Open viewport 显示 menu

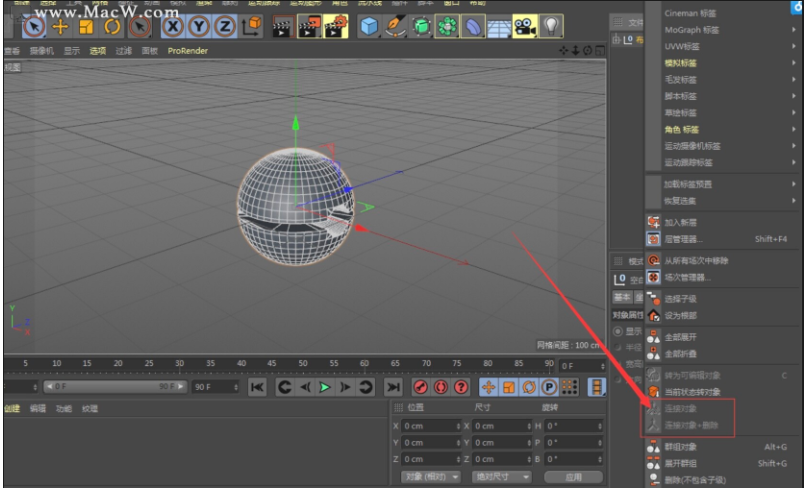click(71, 51)
